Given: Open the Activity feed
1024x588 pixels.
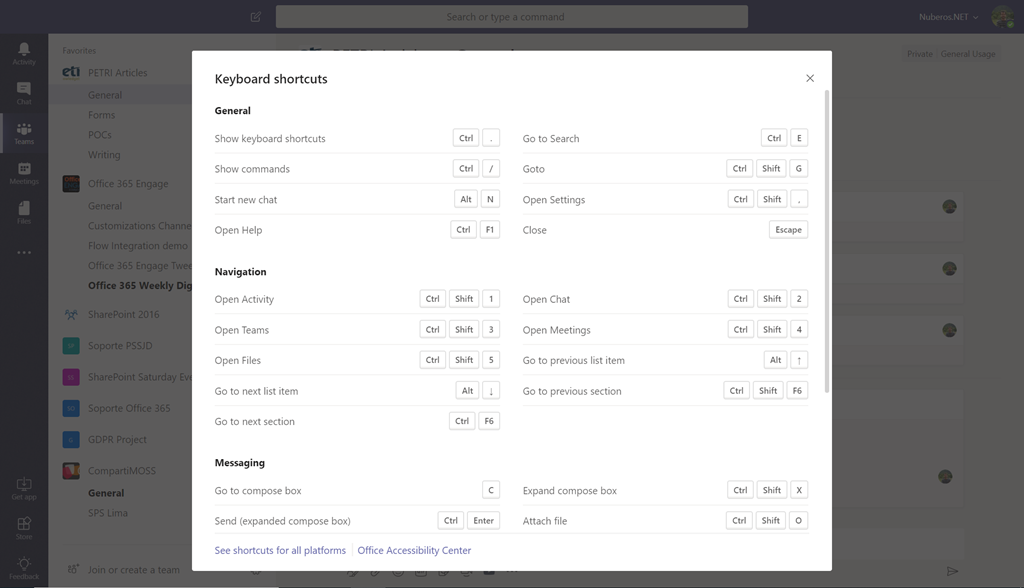Looking at the screenshot, I should [22, 50].
